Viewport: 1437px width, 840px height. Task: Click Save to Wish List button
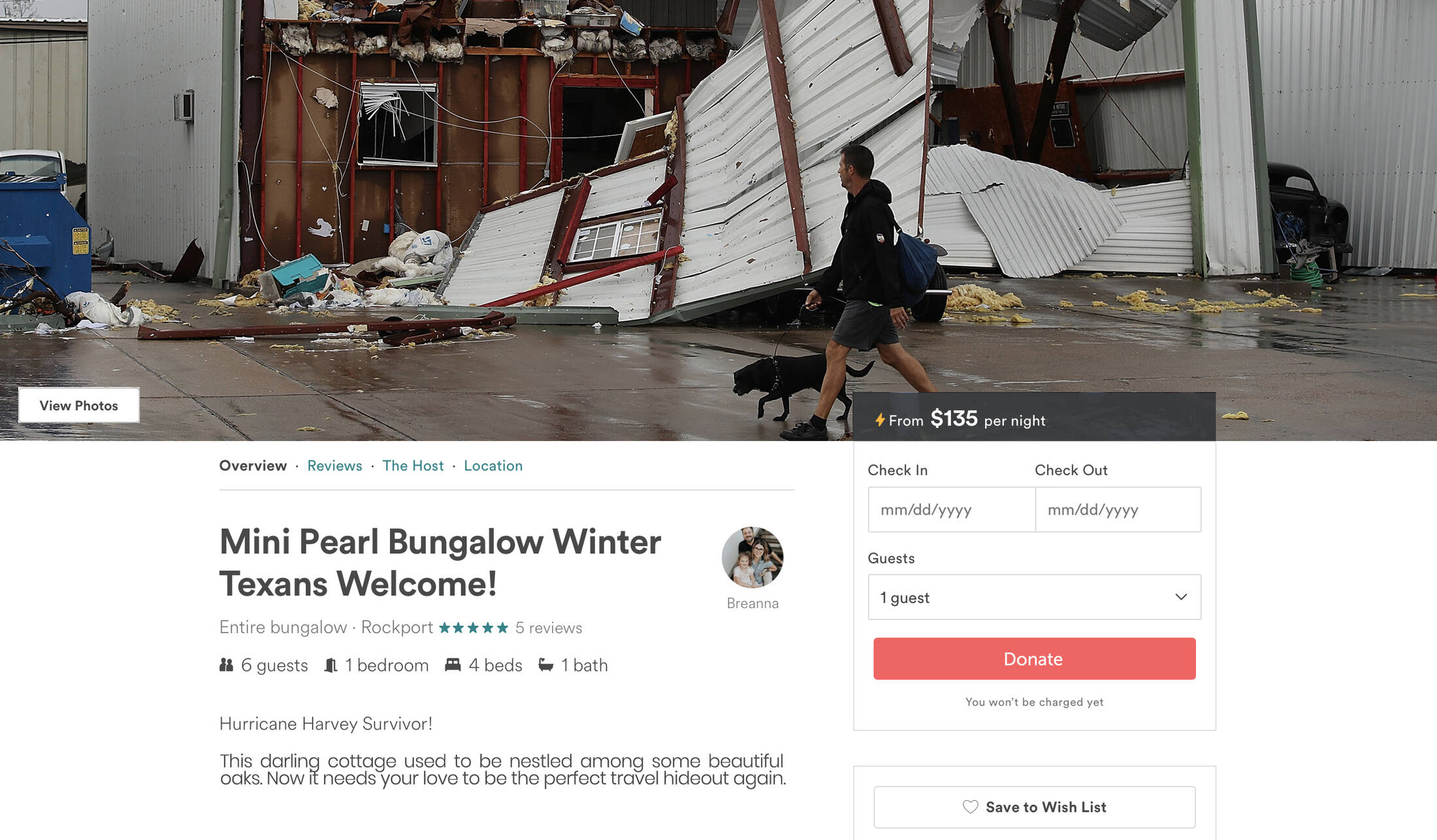[x=1034, y=807]
